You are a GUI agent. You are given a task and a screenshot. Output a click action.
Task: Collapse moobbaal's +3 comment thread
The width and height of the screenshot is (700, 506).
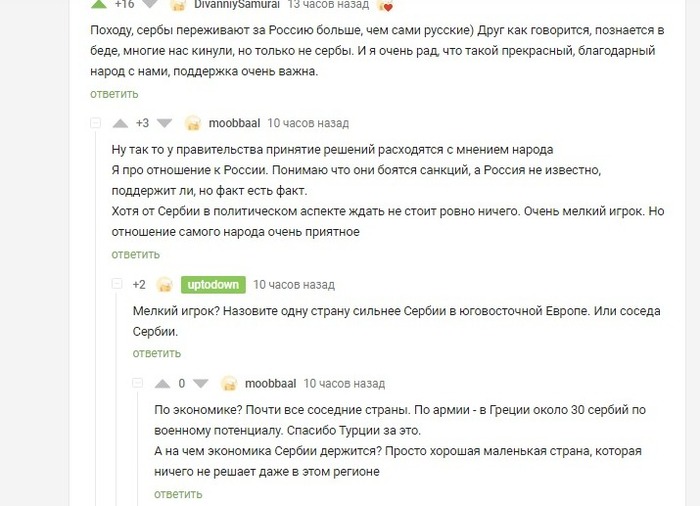[97, 123]
